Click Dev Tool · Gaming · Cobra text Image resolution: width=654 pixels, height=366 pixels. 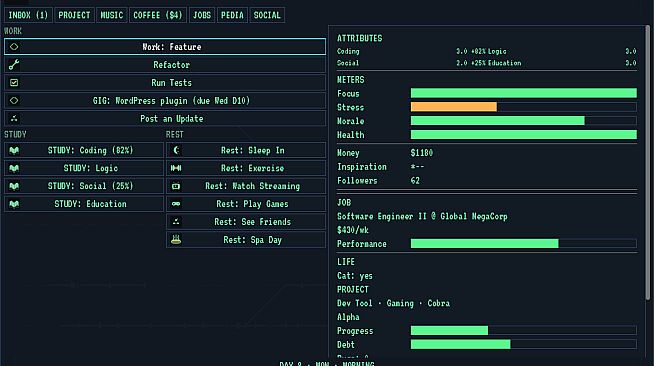tap(393, 303)
